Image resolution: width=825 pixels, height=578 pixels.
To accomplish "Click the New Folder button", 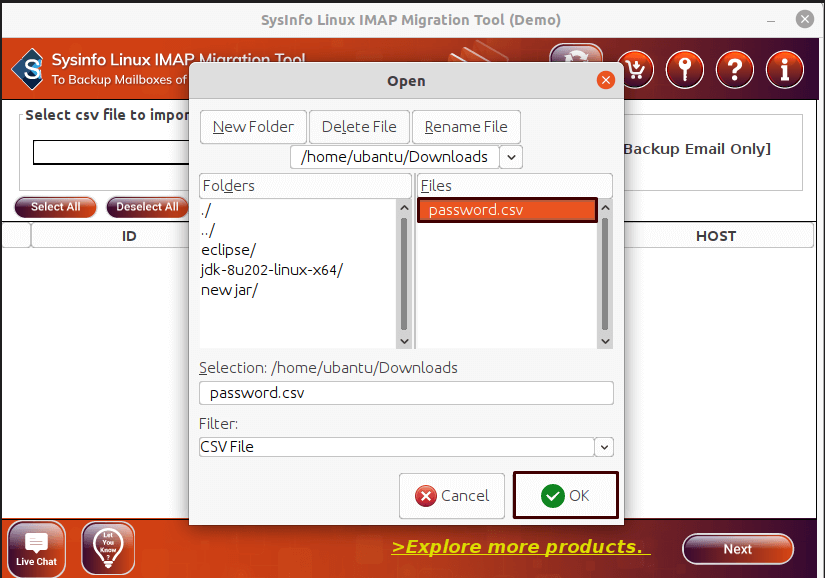I will pos(253,127).
